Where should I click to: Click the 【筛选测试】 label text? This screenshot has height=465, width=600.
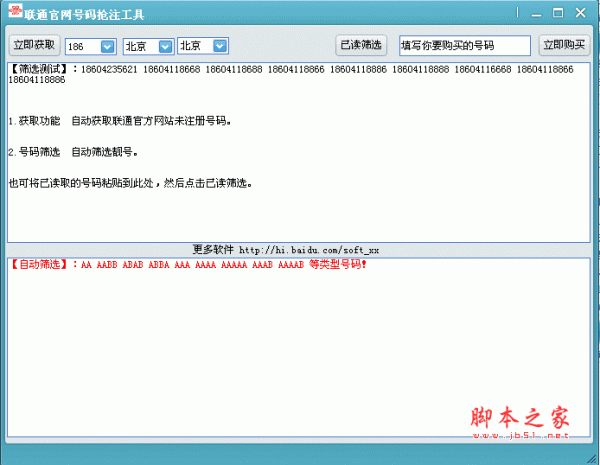pos(38,69)
